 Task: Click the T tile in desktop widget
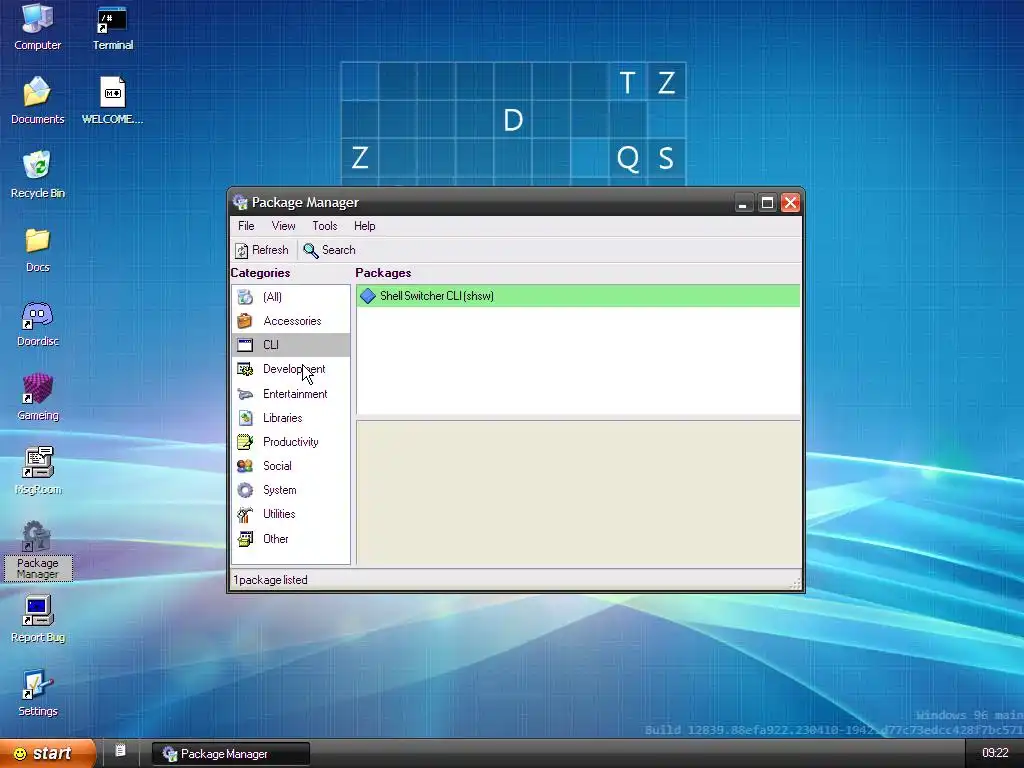pos(628,82)
